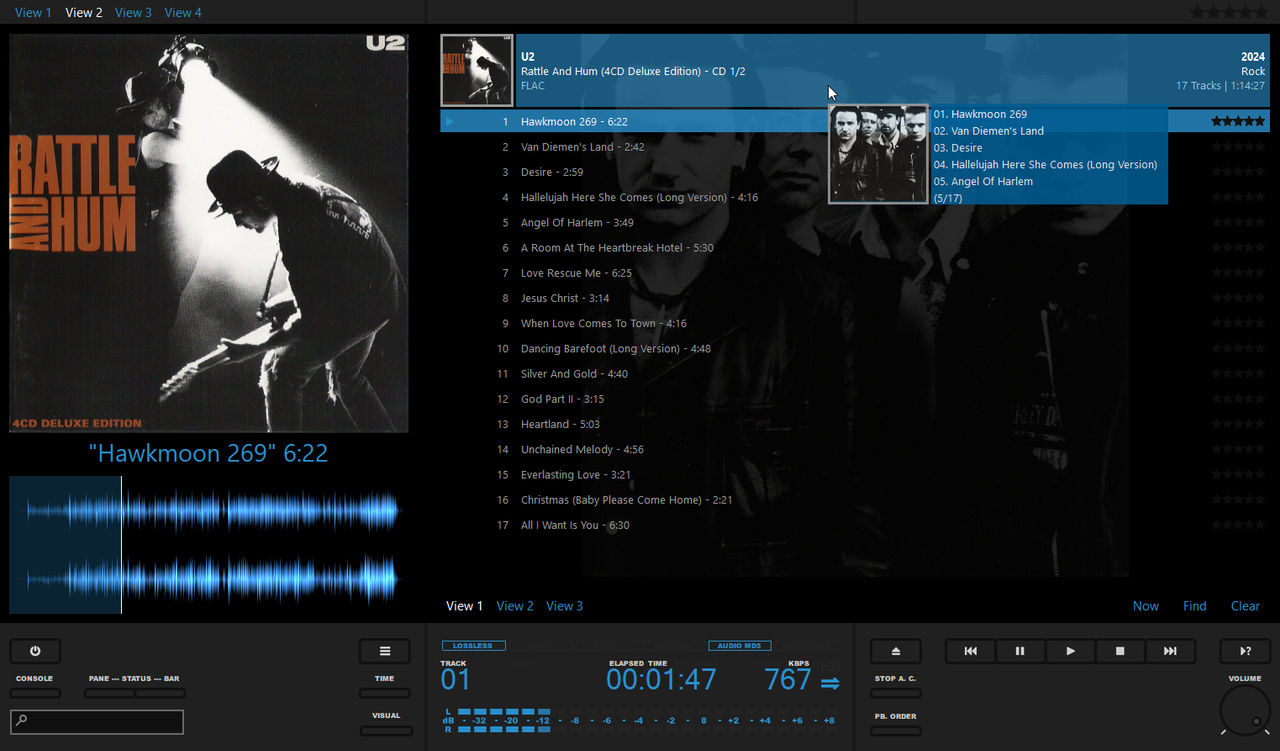Click the Clear link
The width and height of the screenshot is (1280, 751).
pos(1245,606)
